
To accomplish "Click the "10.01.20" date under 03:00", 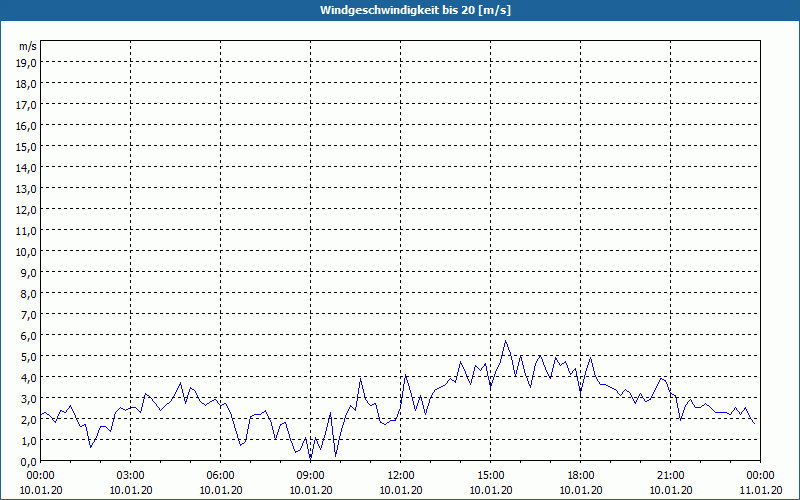I will 131,490.
